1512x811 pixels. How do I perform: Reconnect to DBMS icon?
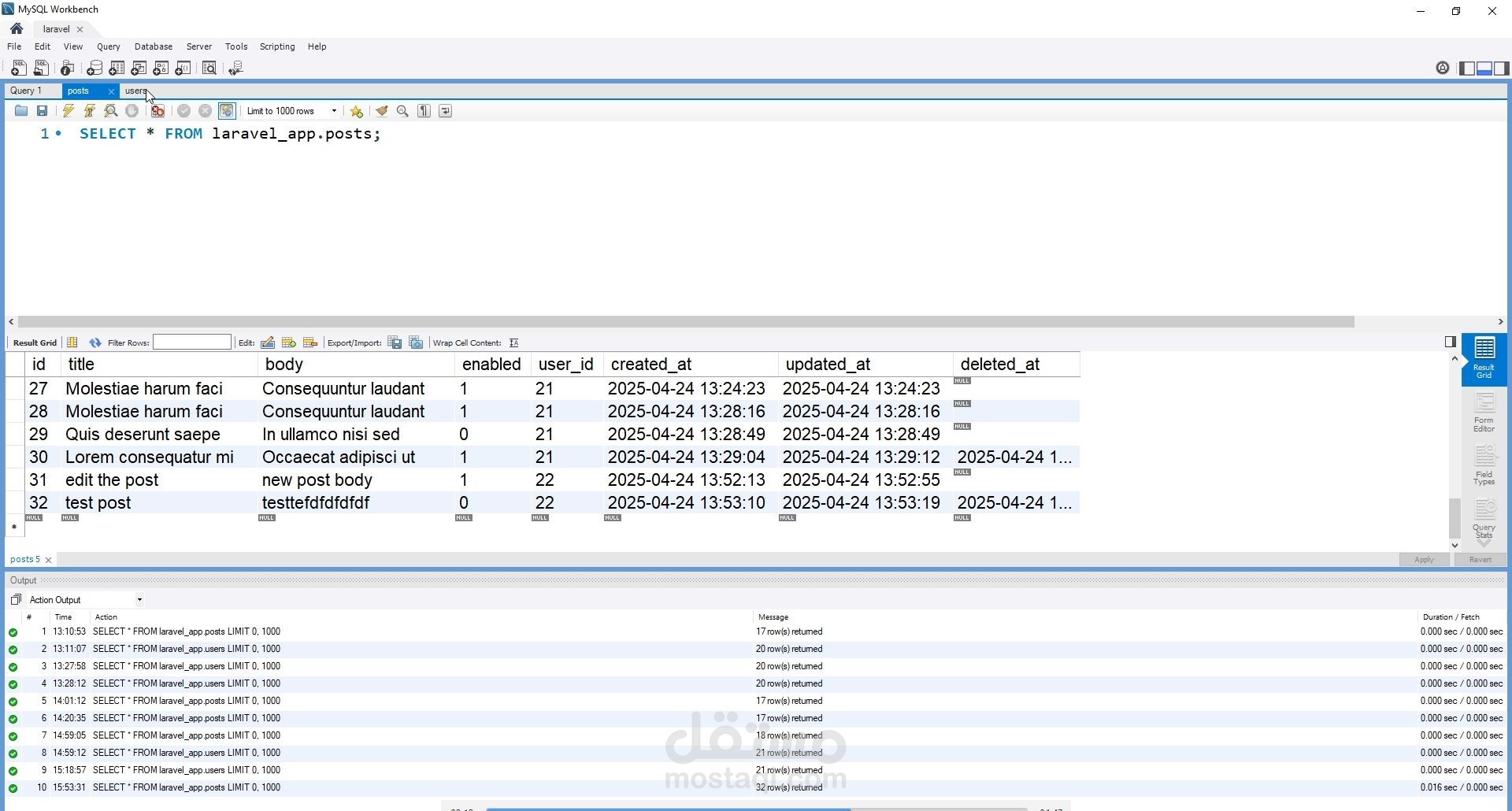pos(235,69)
